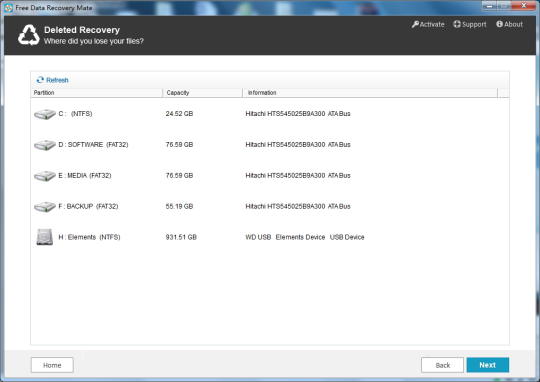Click the 24.52 GB capacity value
The width and height of the screenshot is (540, 382).
[x=179, y=114]
